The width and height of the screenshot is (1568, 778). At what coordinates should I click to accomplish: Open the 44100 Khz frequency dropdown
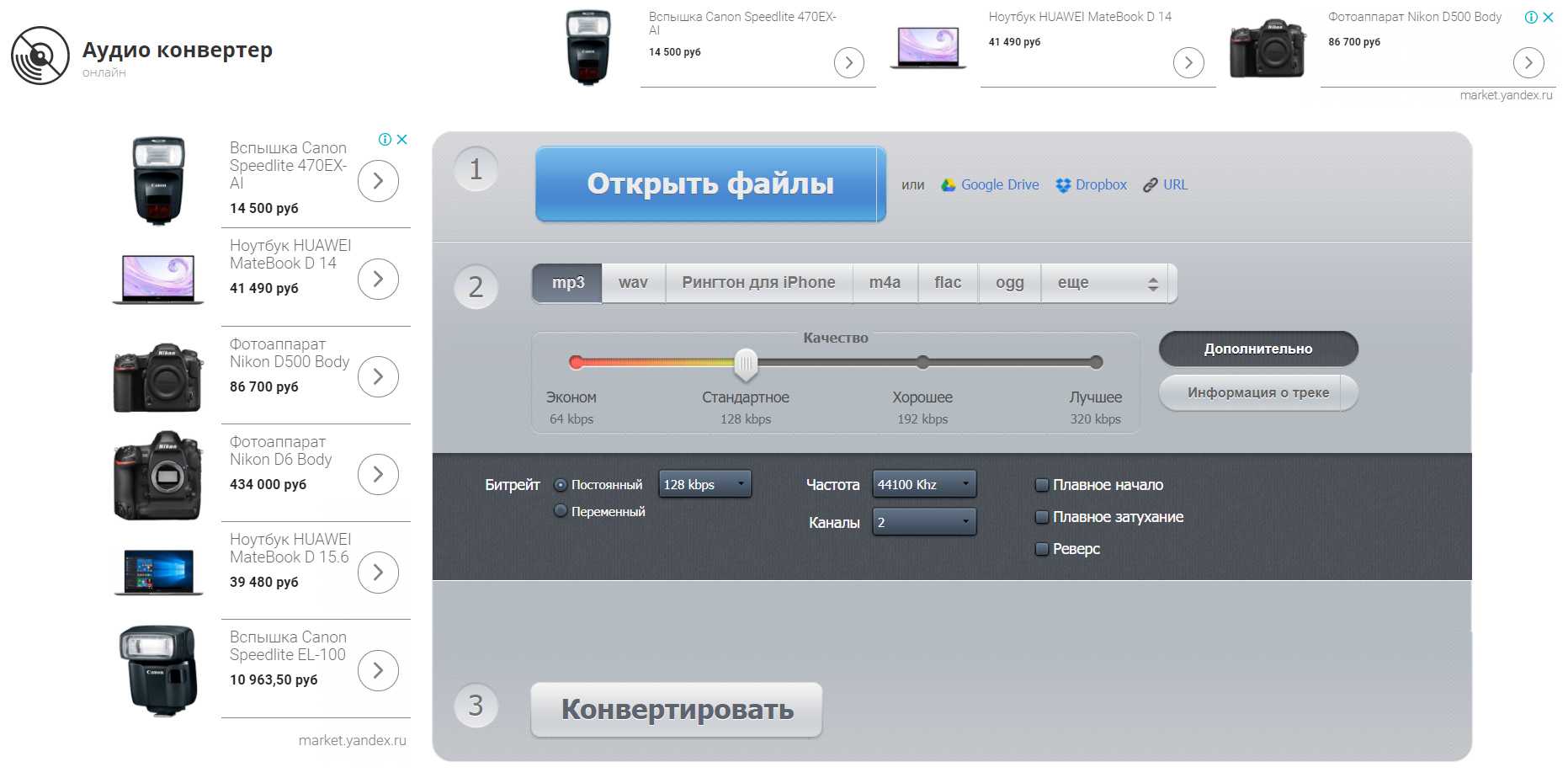[924, 484]
